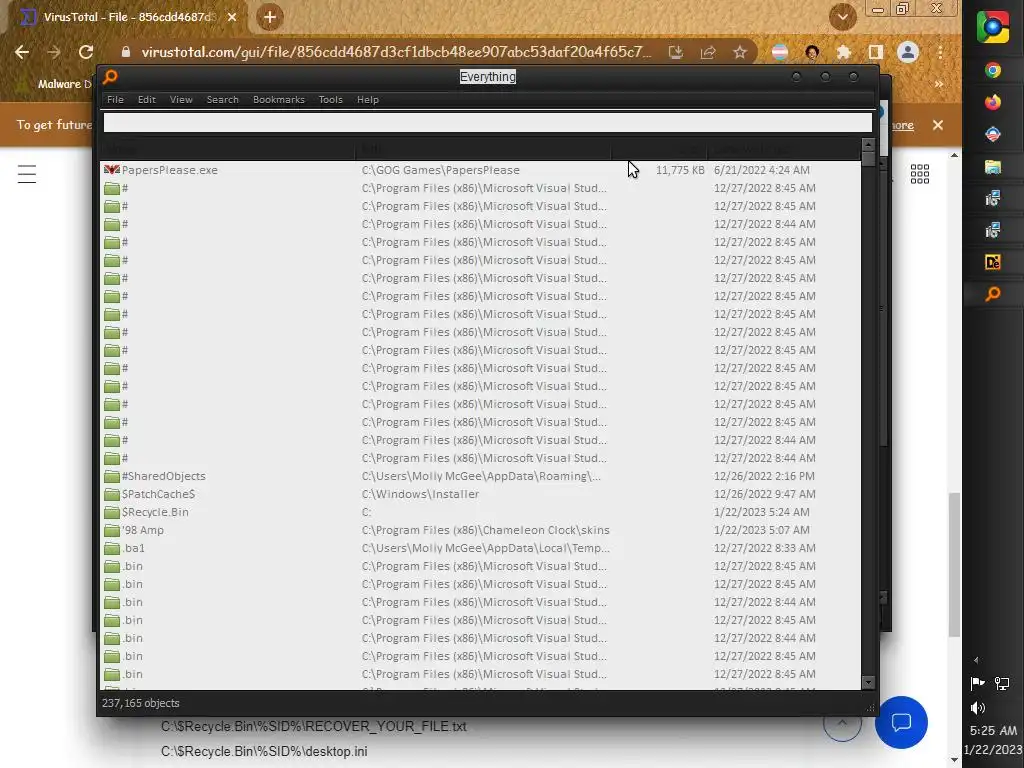Click the portrait avatar extension icon
Screen dimensions: 1024x768
click(812, 52)
